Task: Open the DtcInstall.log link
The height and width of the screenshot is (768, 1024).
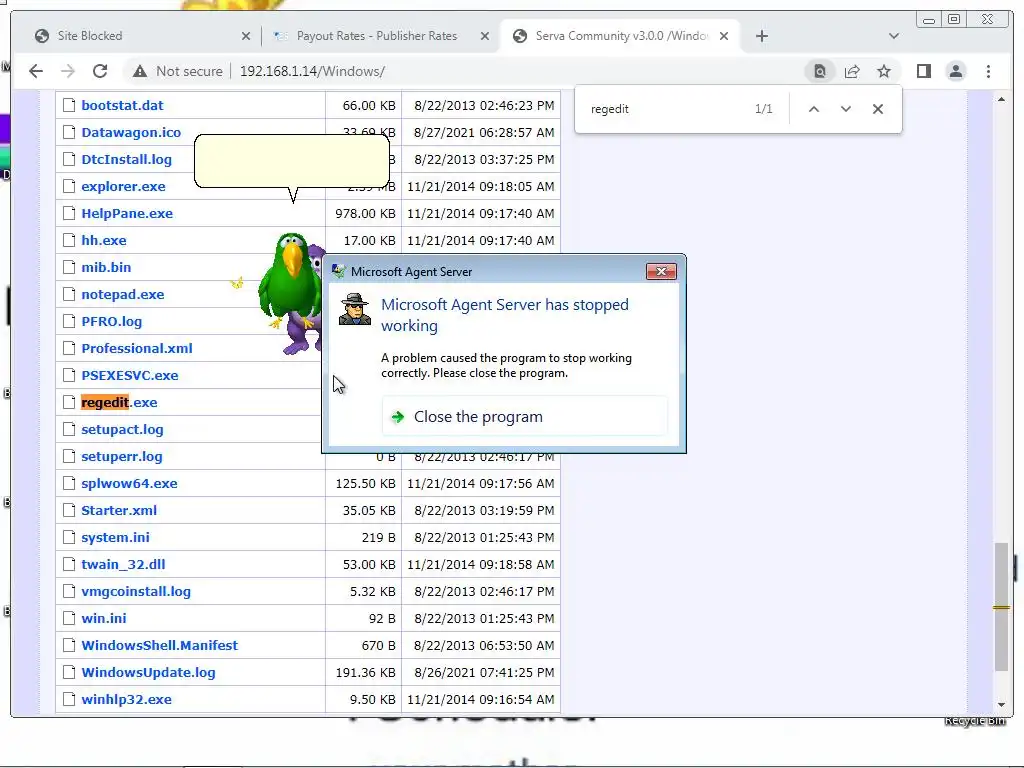Action: click(126, 159)
